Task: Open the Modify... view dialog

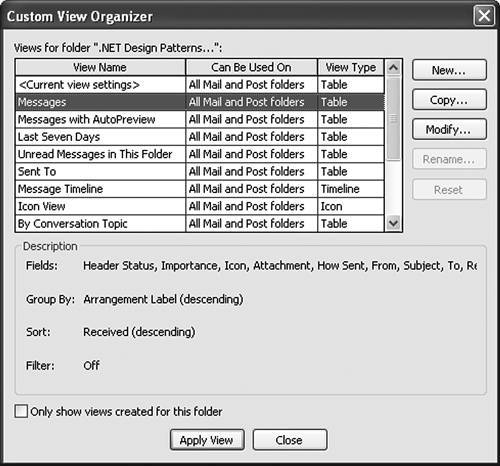Action: pyautogui.click(x=449, y=129)
